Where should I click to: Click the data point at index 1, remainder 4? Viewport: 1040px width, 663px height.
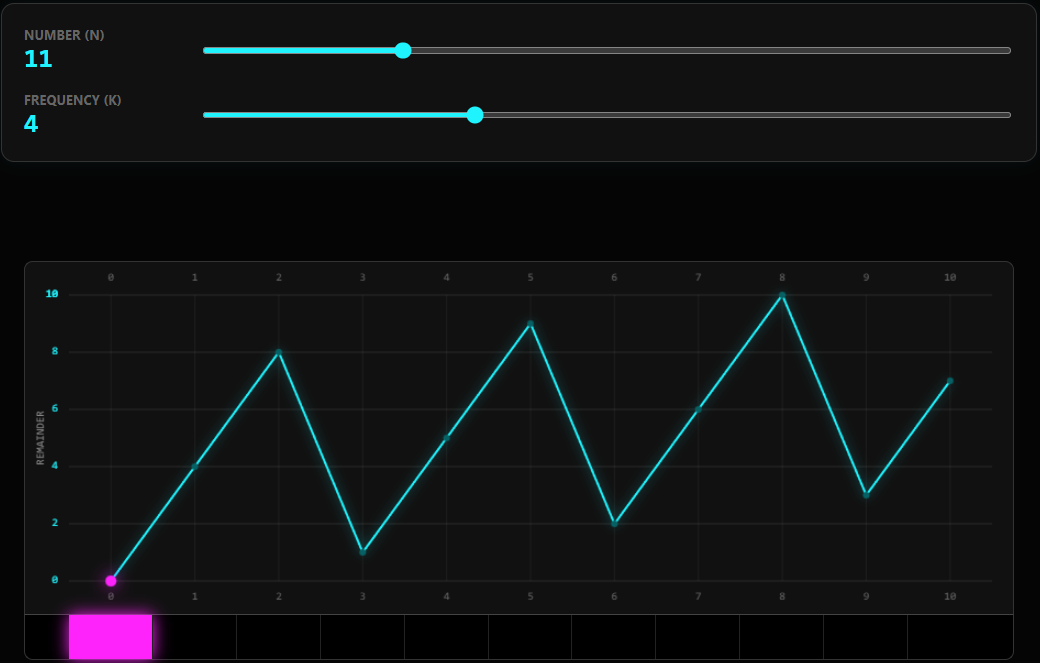click(x=195, y=467)
